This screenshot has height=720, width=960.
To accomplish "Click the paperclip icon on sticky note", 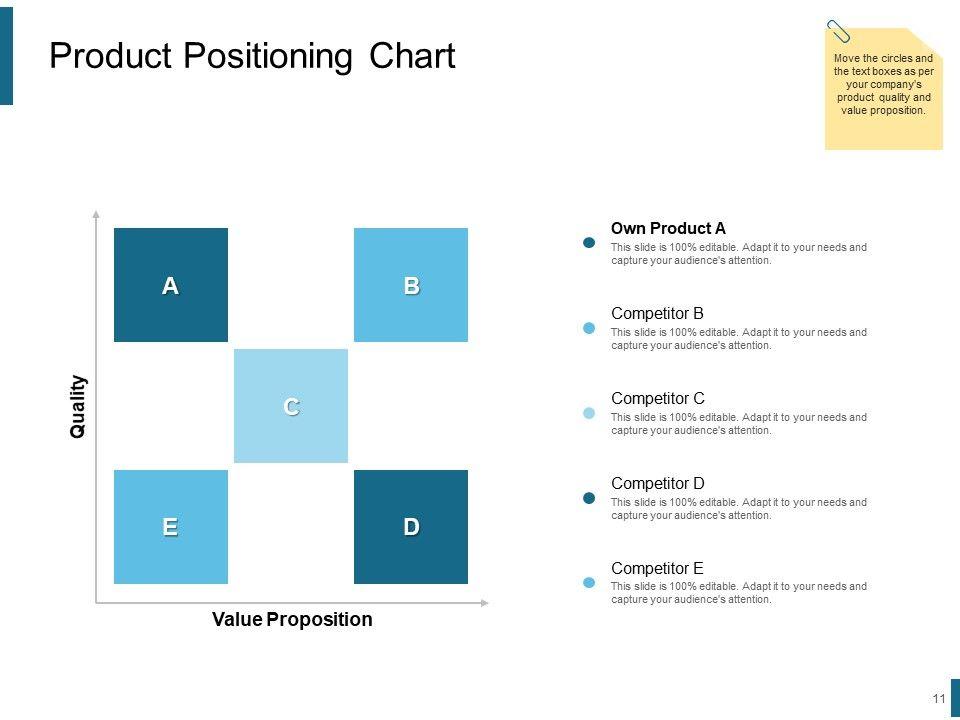I will click(x=838, y=32).
